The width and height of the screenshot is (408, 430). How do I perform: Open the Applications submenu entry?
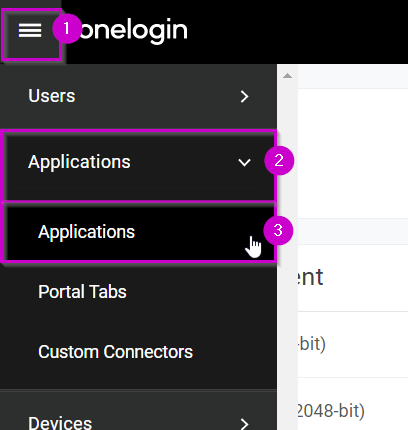138,231
